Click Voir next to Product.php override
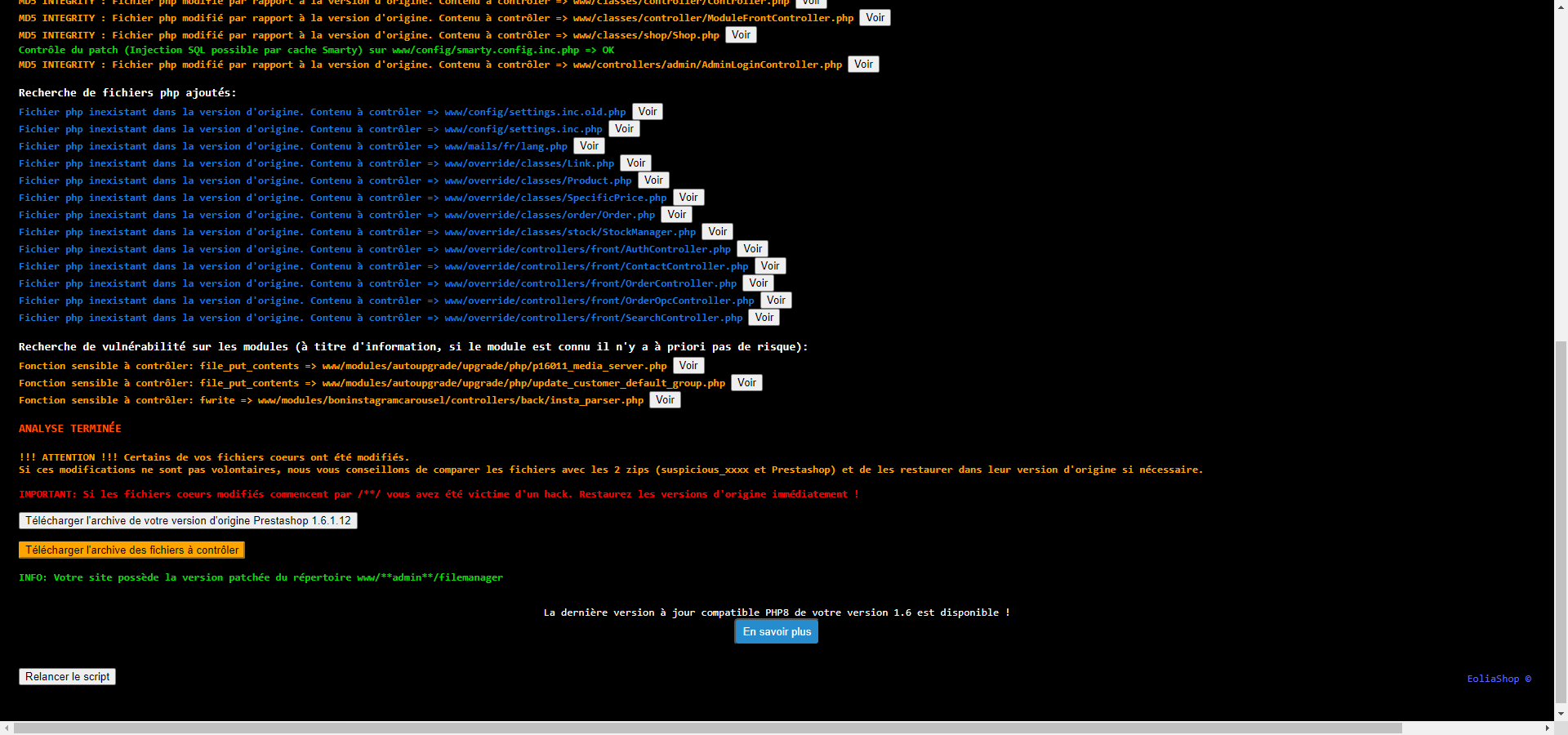The width and height of the screenshot is (1568, 735). [x=653, y=180]
